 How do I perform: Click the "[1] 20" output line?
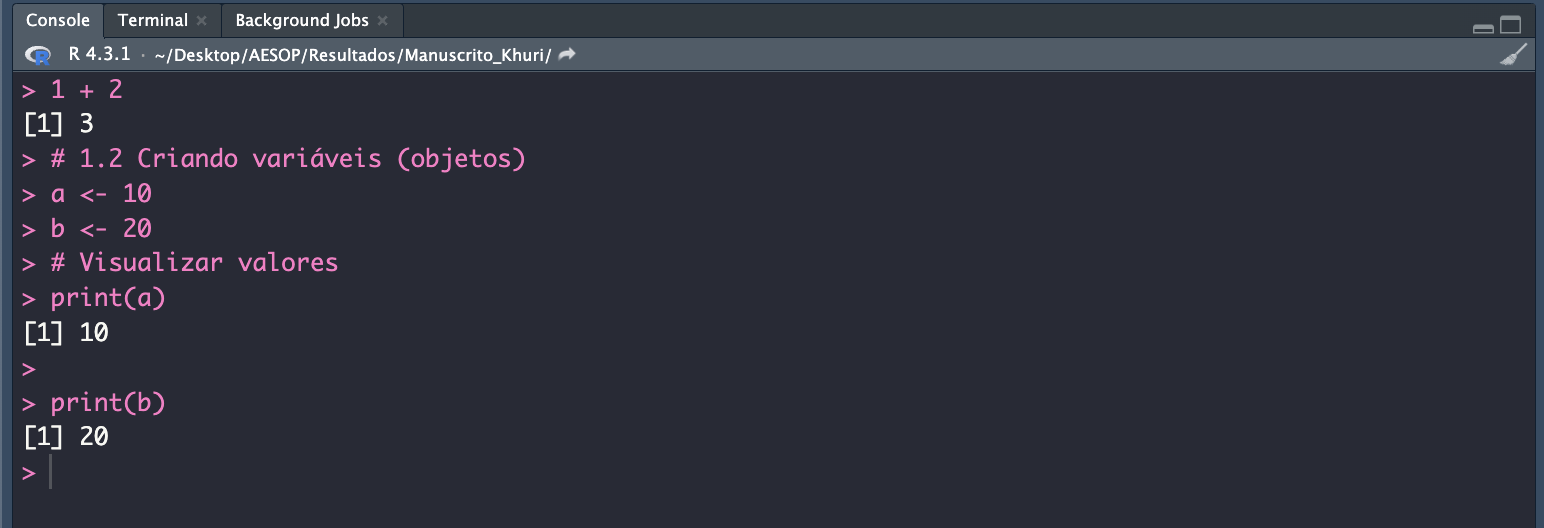[66, 437]
